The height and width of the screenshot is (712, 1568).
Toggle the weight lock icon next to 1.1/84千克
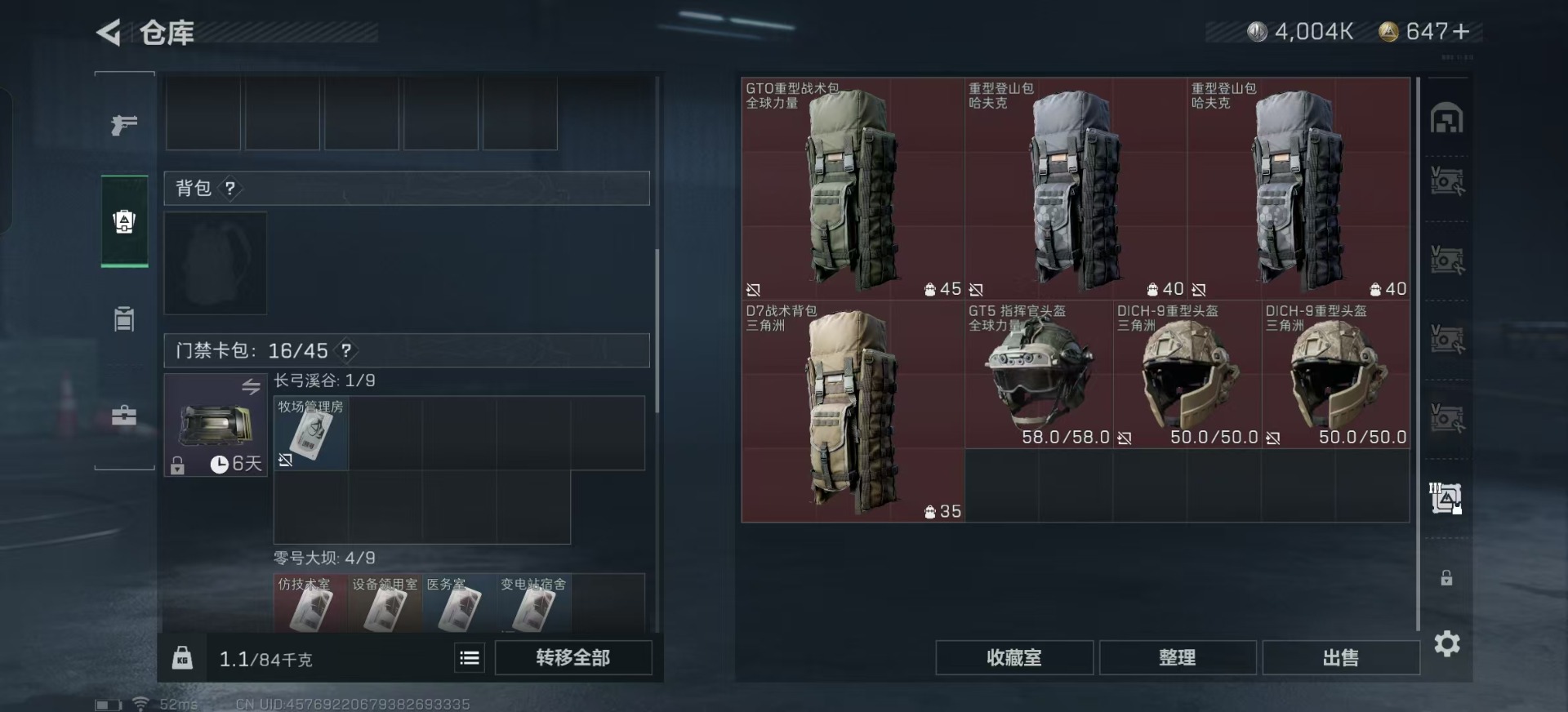coord(183,657)
